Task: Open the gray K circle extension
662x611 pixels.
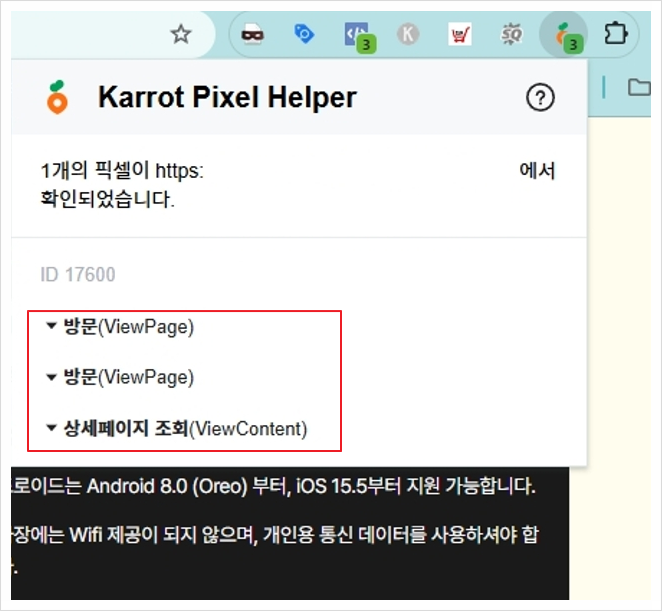Action: (408, 34)
